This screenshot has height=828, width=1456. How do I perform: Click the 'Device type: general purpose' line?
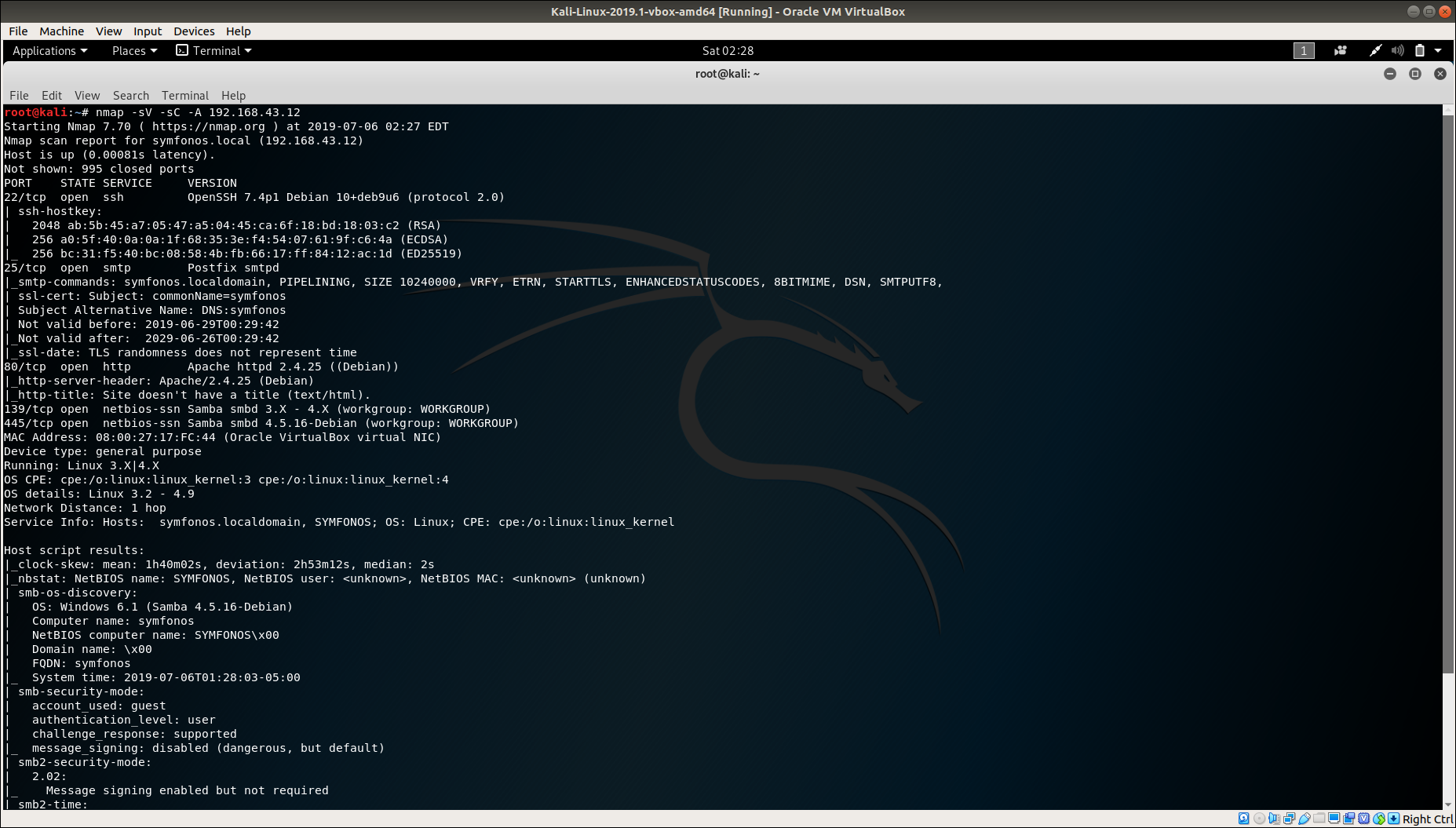(x=103, y=451)
